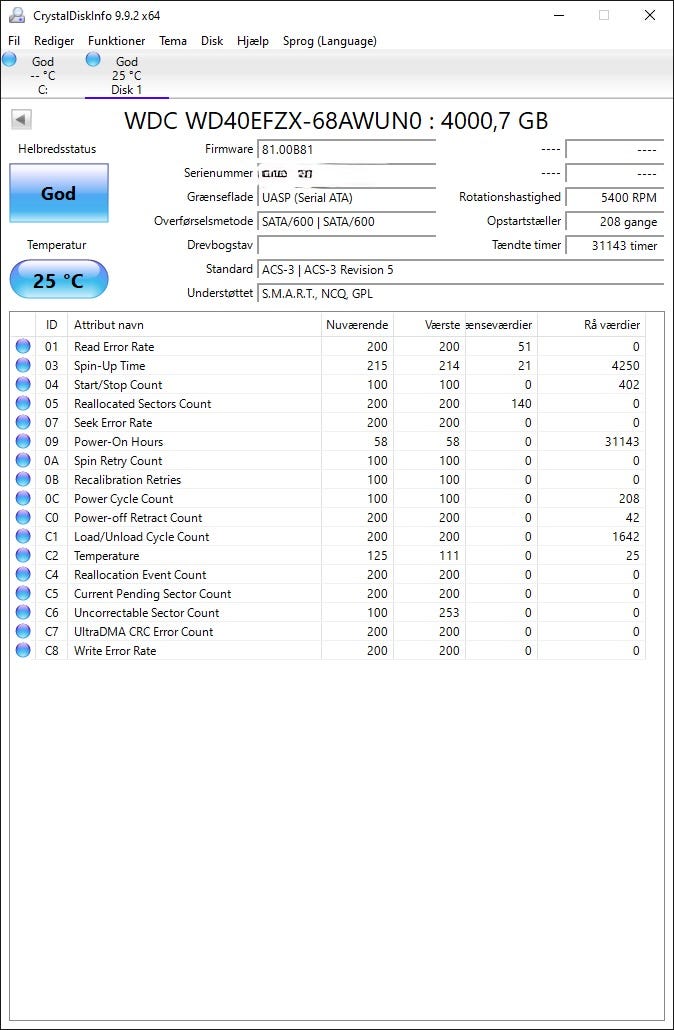Click status orb for Power-off Retract Count
This screenshot has width=674, height=1030.
coord(23,517)
